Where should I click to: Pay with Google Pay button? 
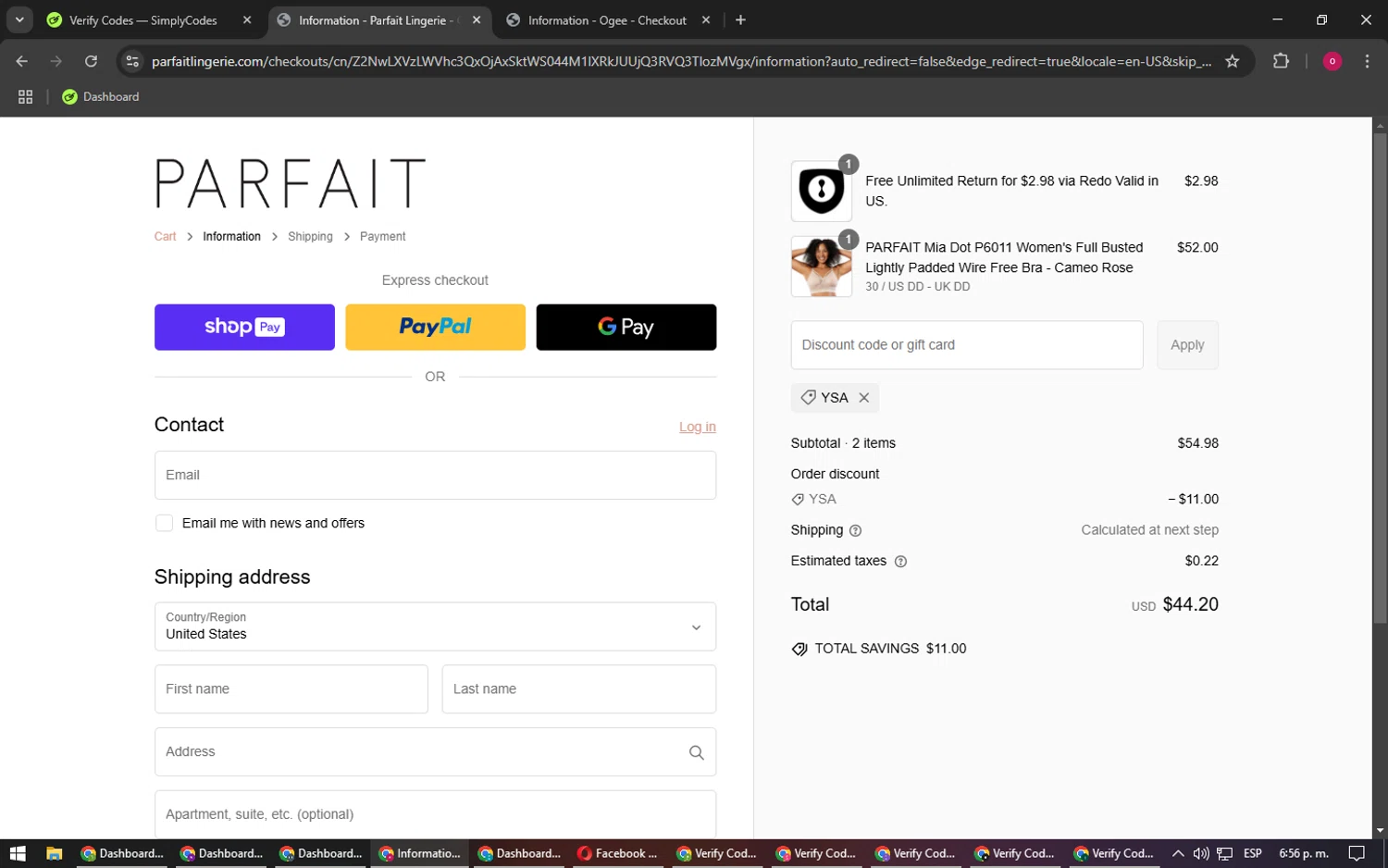tap(626, 328)
